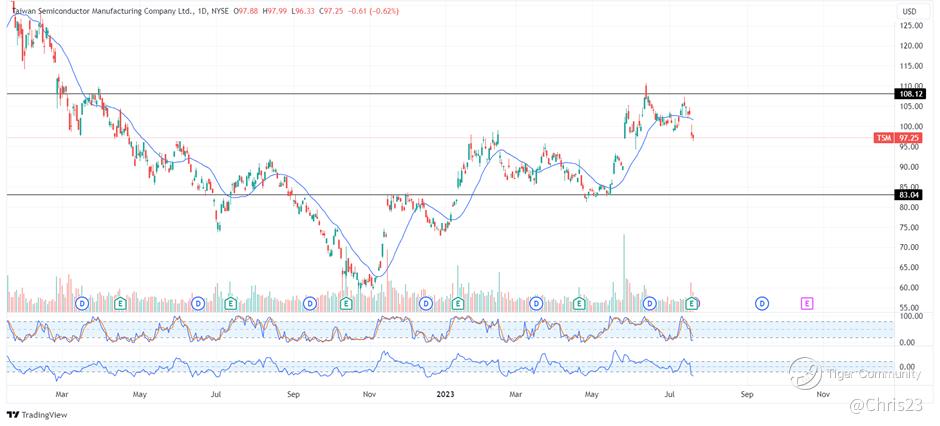Click the 115.00 price axis label

click(909, 66)
